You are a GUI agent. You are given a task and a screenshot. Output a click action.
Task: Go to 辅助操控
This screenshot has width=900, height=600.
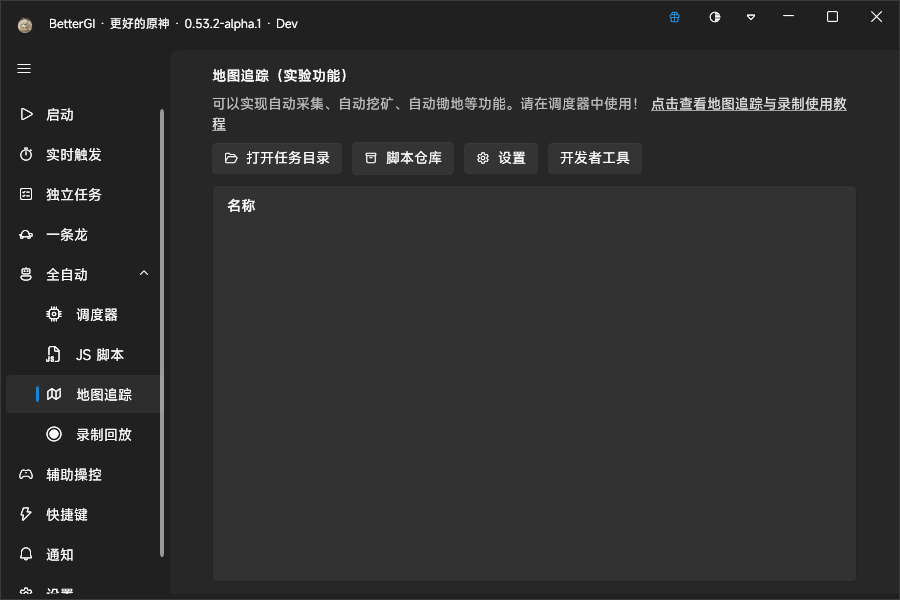point(83,475)
